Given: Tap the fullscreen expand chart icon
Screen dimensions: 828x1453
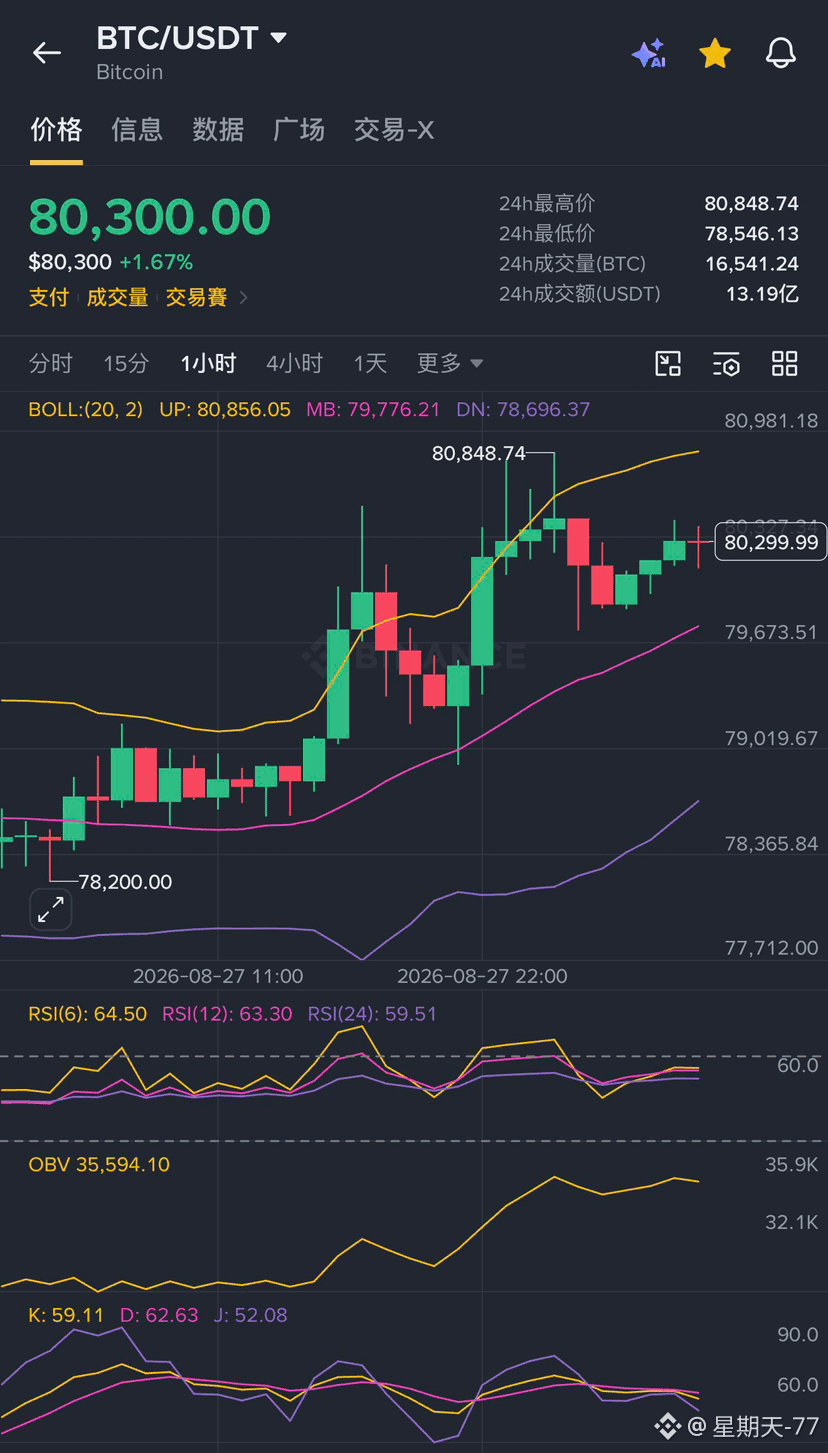Looking at the screenshot, I should tap(51, 909).
